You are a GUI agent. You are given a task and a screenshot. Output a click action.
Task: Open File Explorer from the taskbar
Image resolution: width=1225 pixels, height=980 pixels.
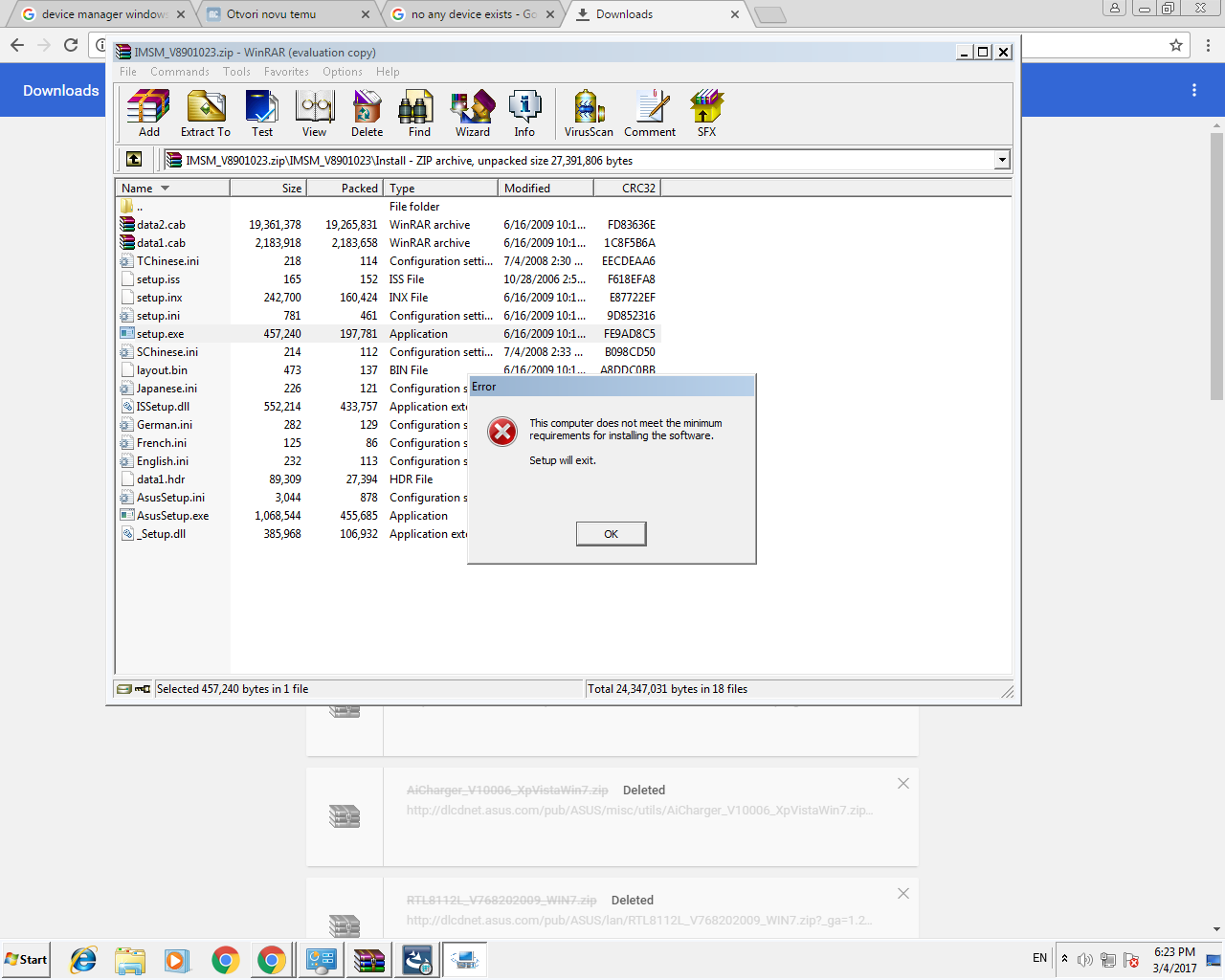click(130, 959)
